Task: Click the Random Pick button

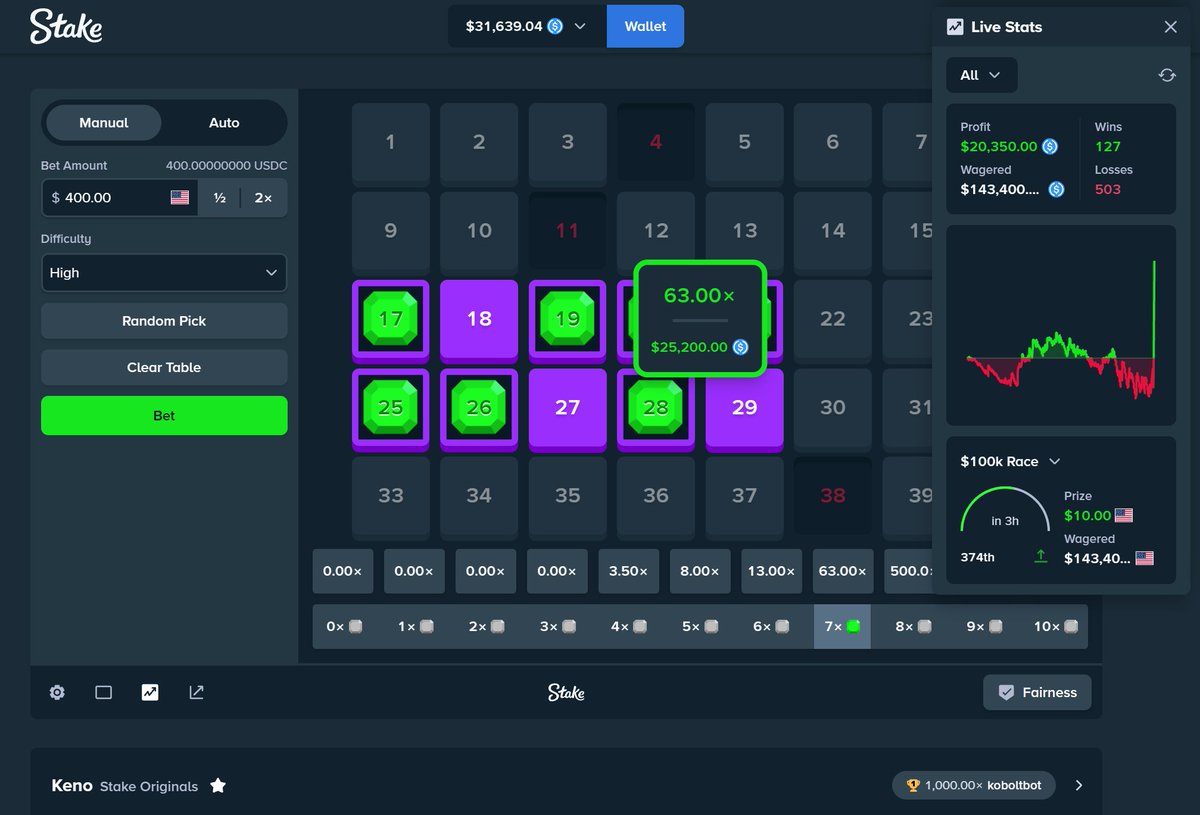Action: 164,321
